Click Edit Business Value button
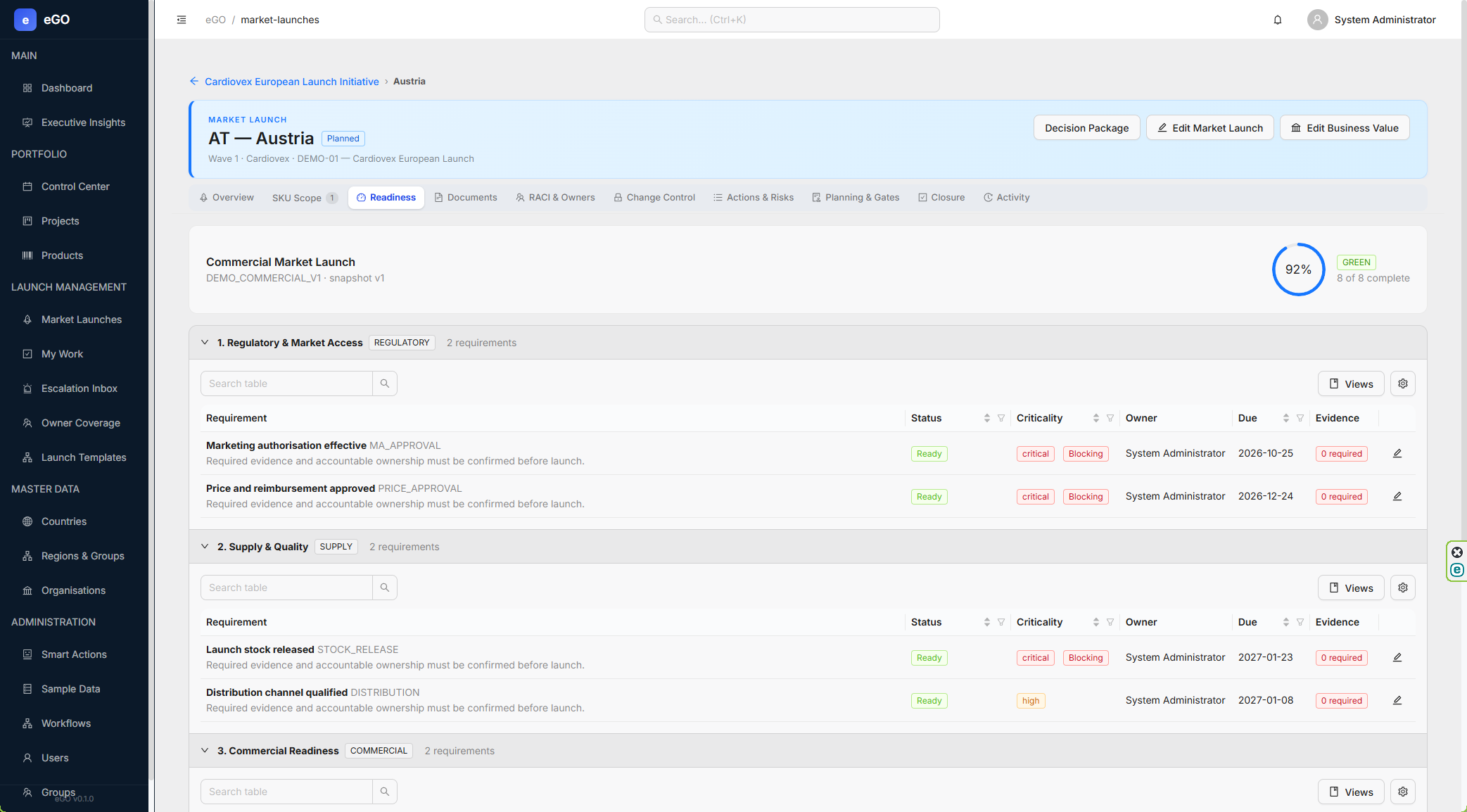1467x812 pixels. coord(1345,128)
